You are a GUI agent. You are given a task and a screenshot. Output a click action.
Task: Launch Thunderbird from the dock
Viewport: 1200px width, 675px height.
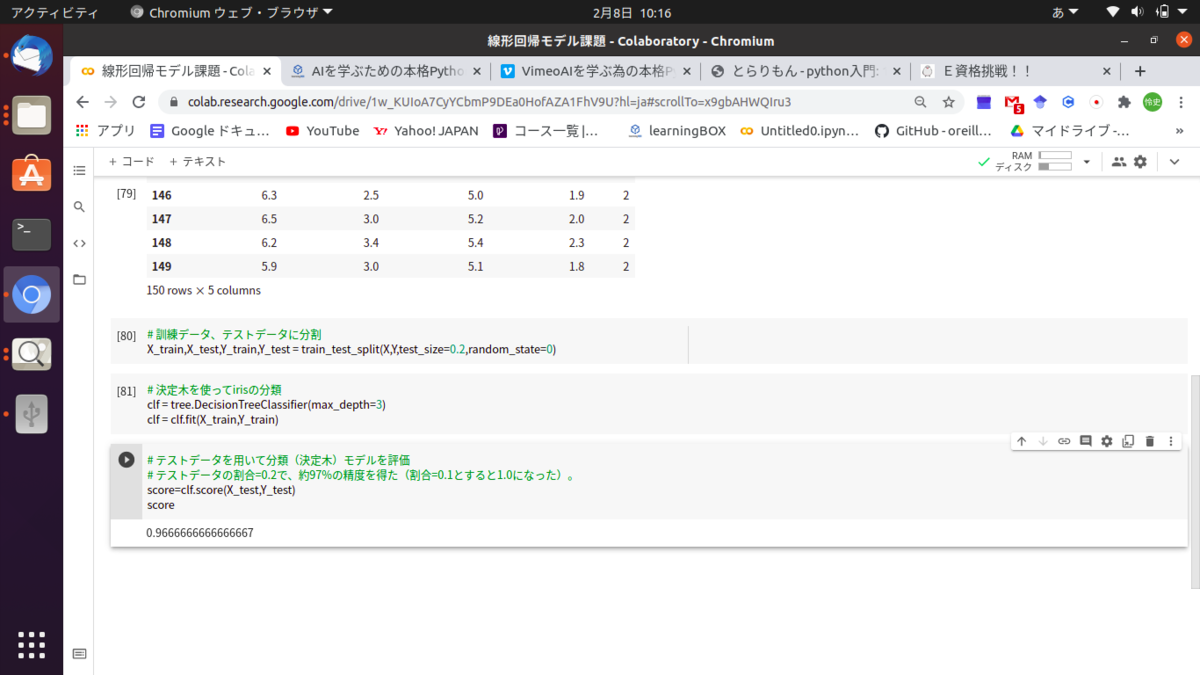(x=32, y=56)
